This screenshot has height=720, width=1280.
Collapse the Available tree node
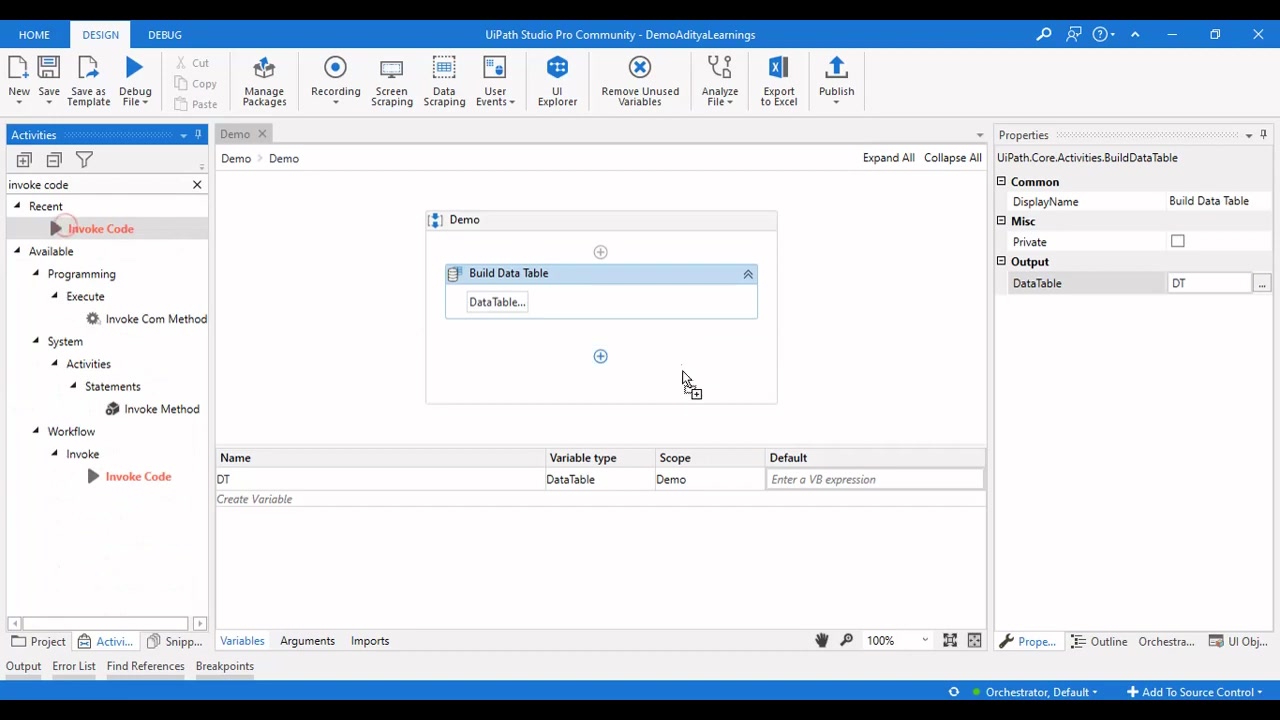[x=17, y=251]
